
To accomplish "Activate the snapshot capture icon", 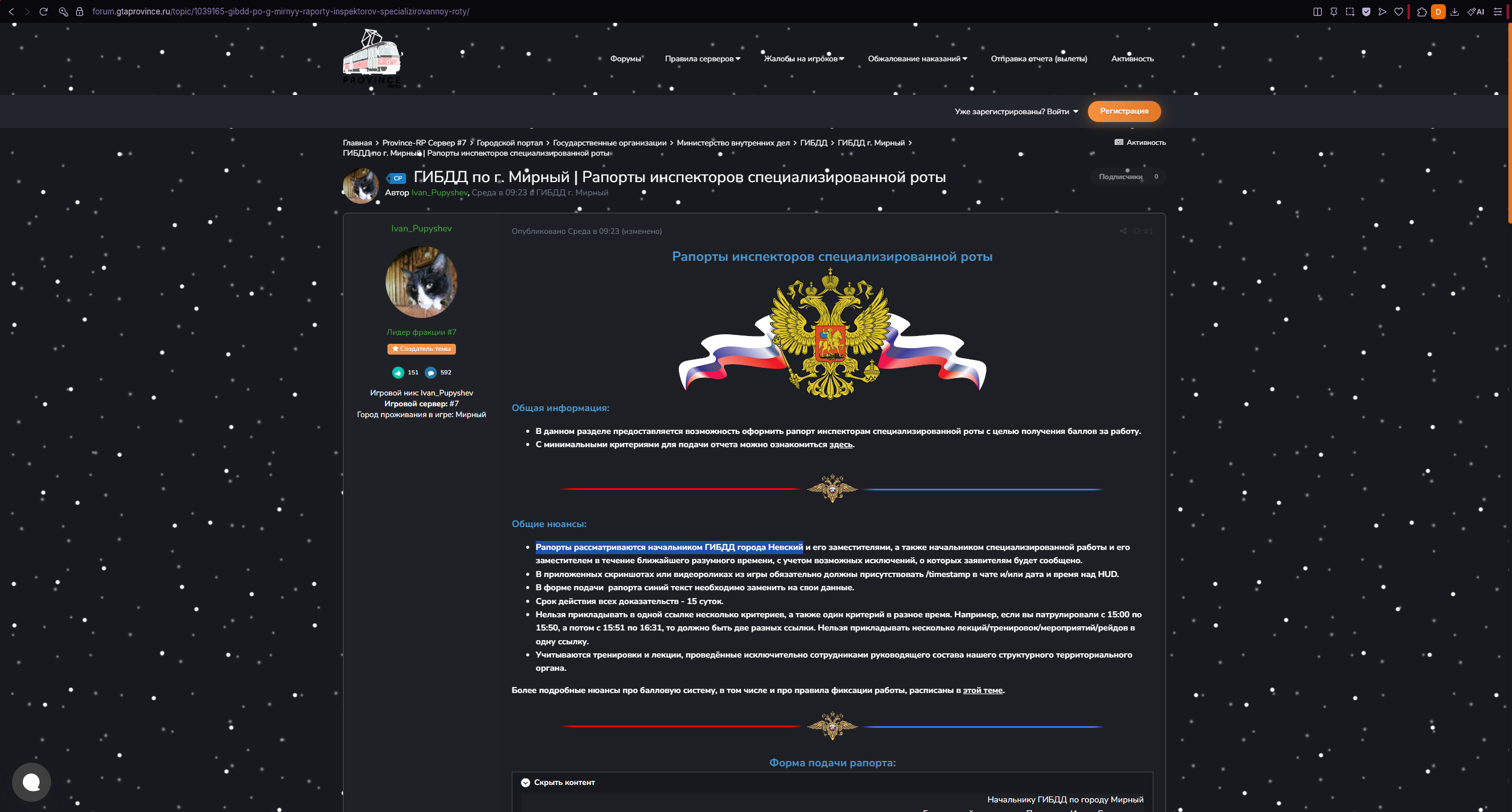I will [1350, 11].
